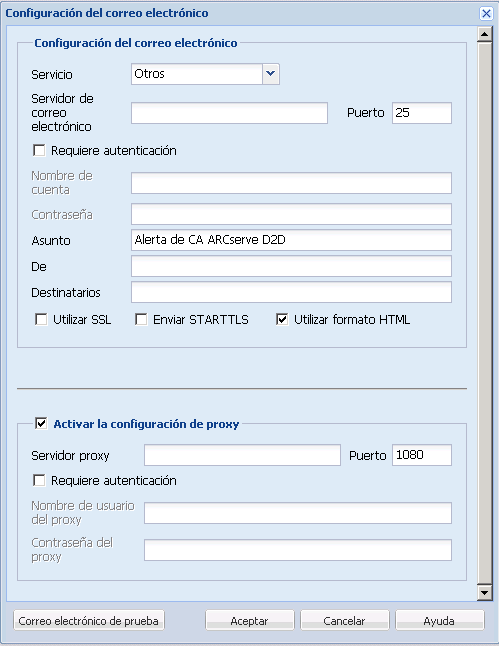Close the dialog with the X icon
This screenshot has height=646, width=499.
point(486,13)
